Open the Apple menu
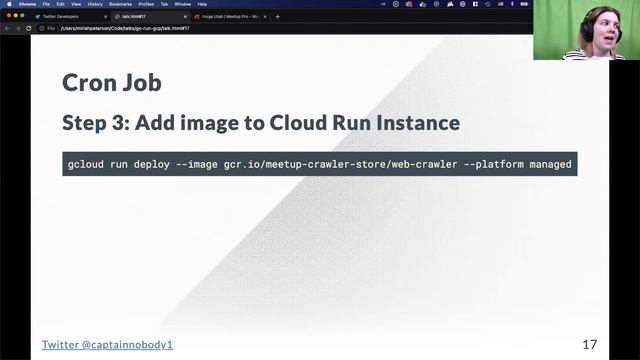 tap(9, 4)
